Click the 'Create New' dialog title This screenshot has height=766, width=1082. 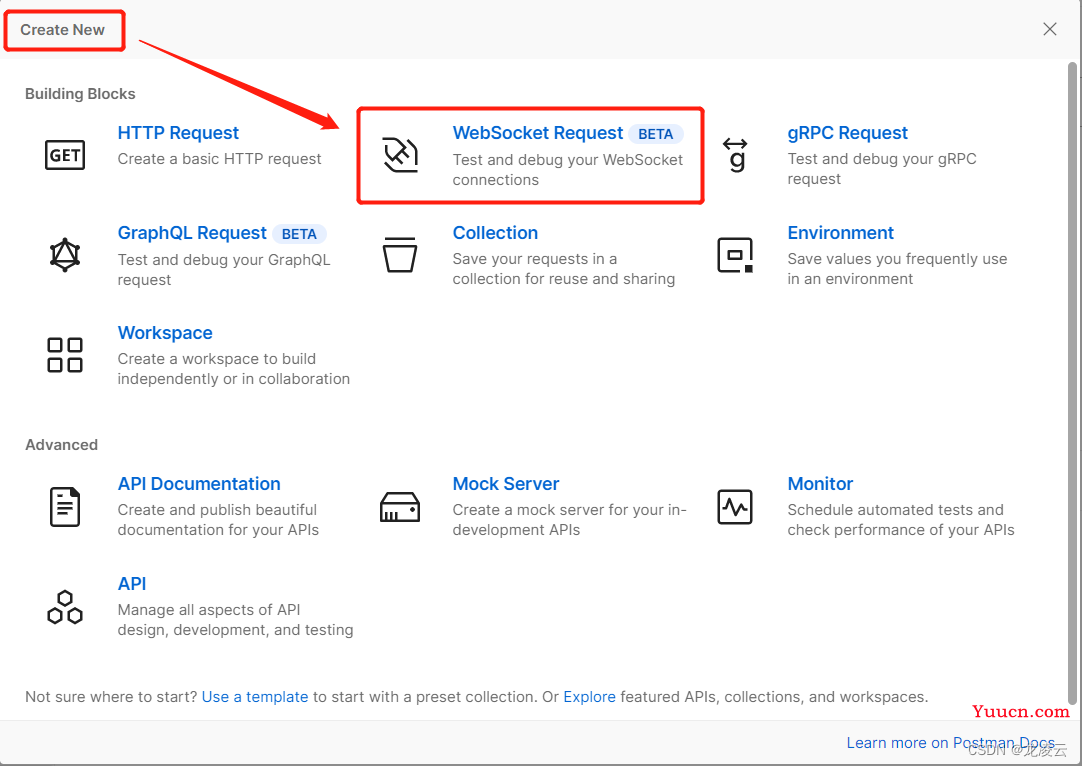(62, 30)
